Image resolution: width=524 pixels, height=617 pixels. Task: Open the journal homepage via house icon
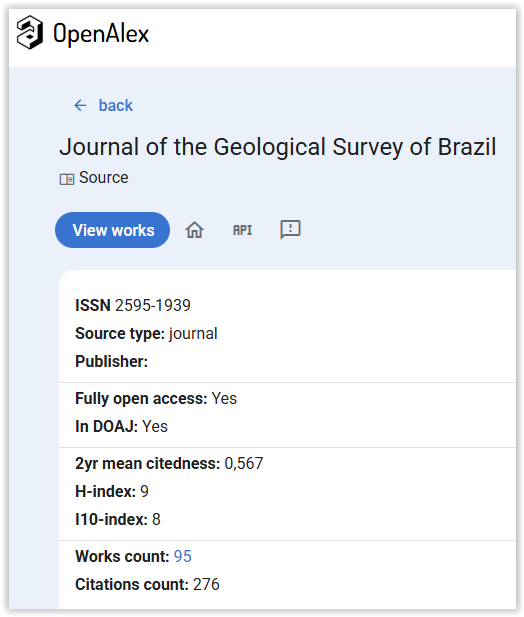click(194, 230)
